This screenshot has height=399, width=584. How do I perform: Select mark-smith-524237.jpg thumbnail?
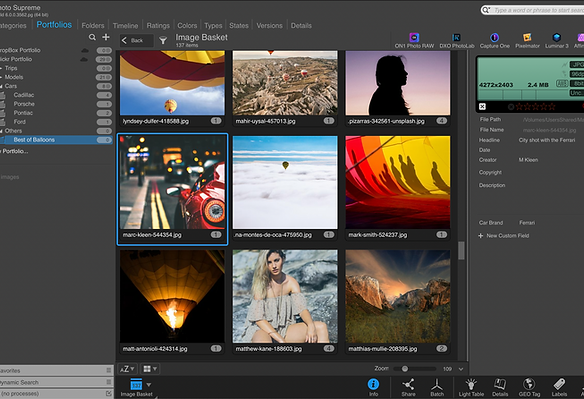click(398, 182)
